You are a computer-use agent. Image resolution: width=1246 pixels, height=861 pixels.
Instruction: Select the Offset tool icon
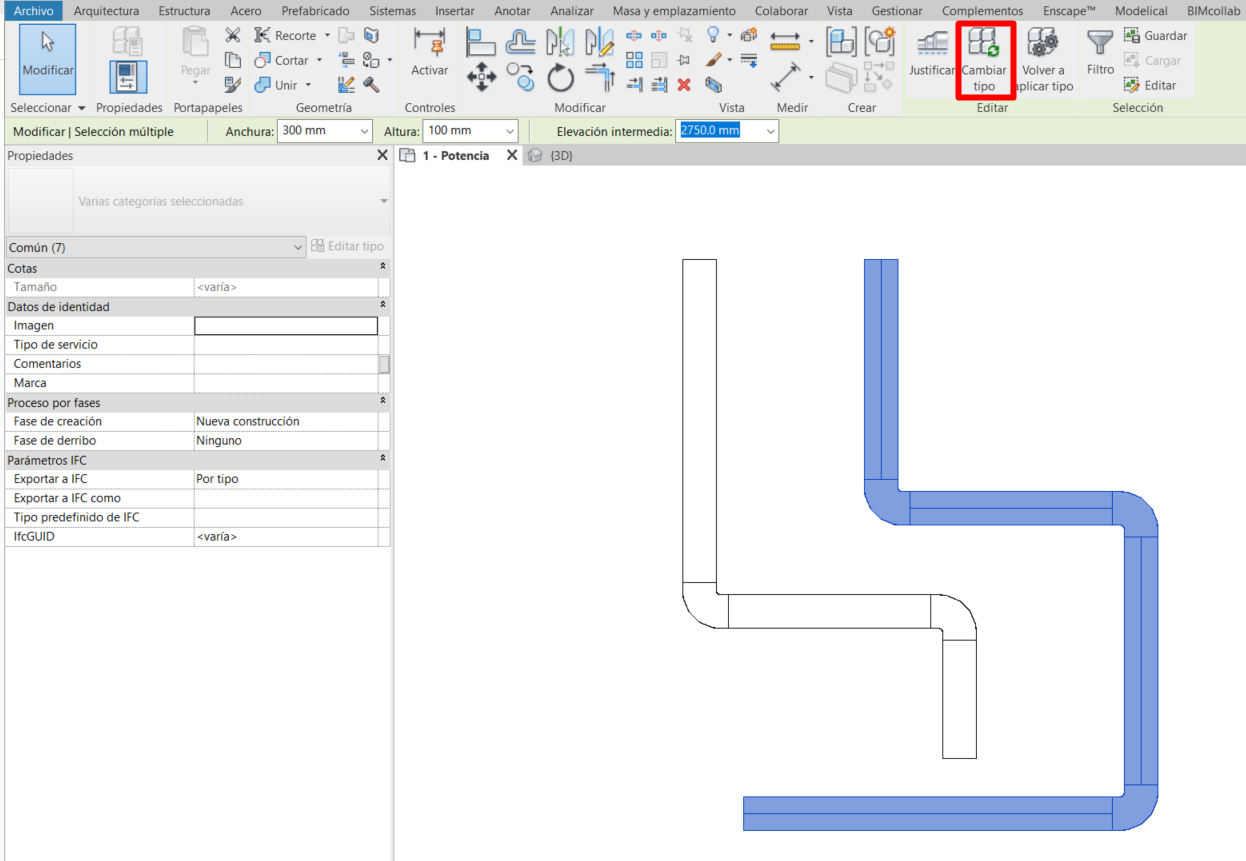pyautogui.click(x=520, y=42)
